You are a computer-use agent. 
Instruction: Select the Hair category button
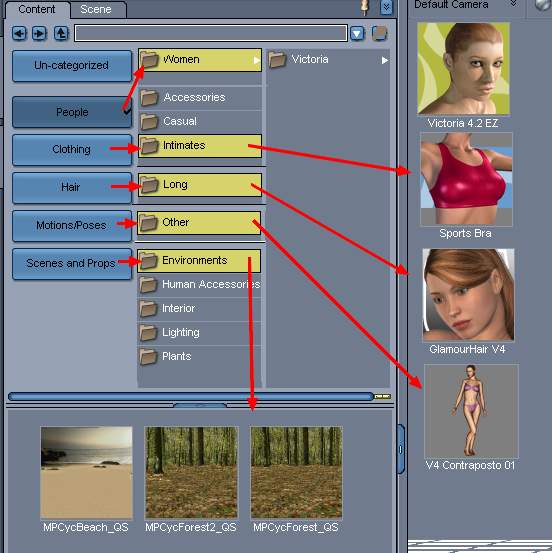click(72, 187)
